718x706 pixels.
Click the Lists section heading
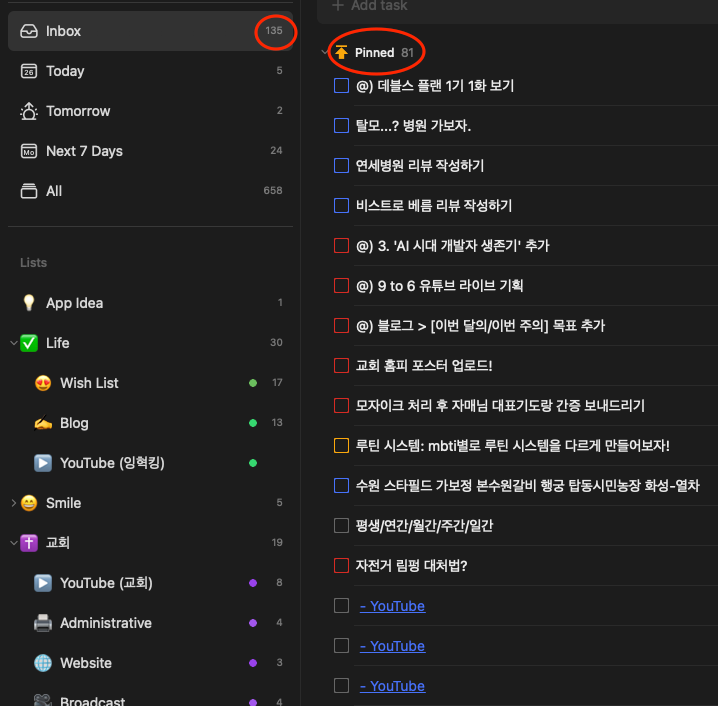[x=33, y=262]
